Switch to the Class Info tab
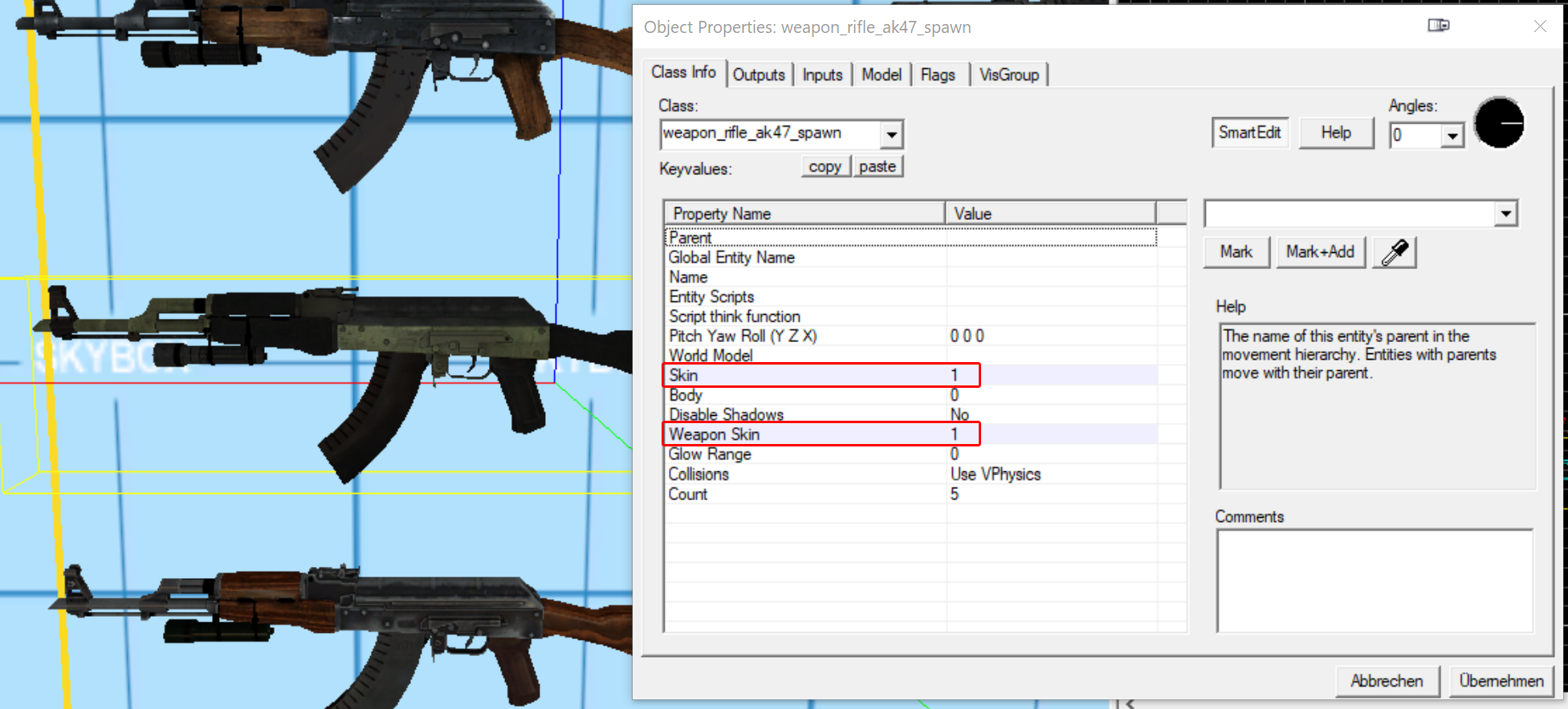The image size is (1568, 709). click(683, 72)
